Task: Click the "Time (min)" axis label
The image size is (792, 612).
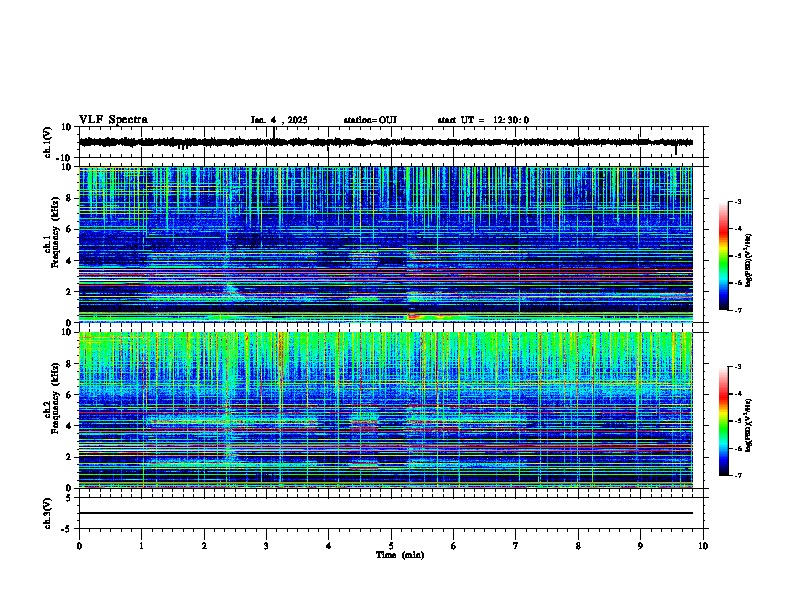Action: (400, 555)
